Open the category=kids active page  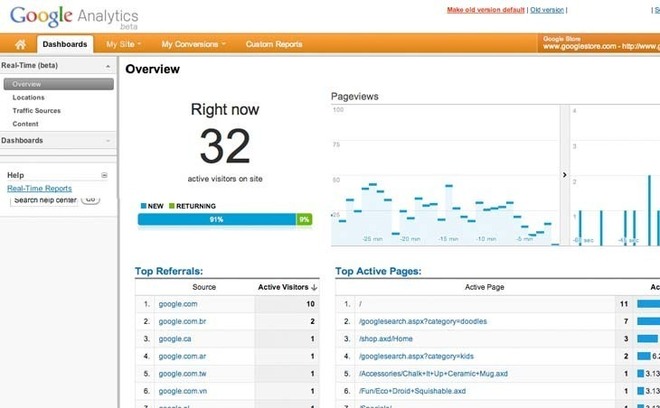coord(416,356)
